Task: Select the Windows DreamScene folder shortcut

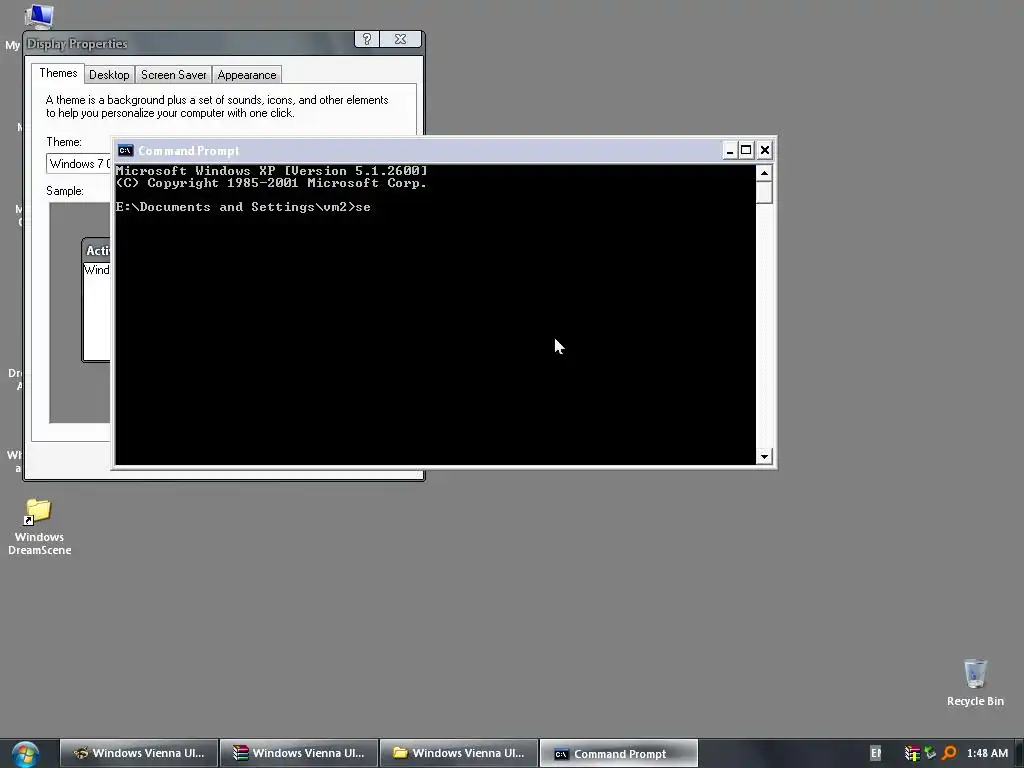Action: (39, 526)
